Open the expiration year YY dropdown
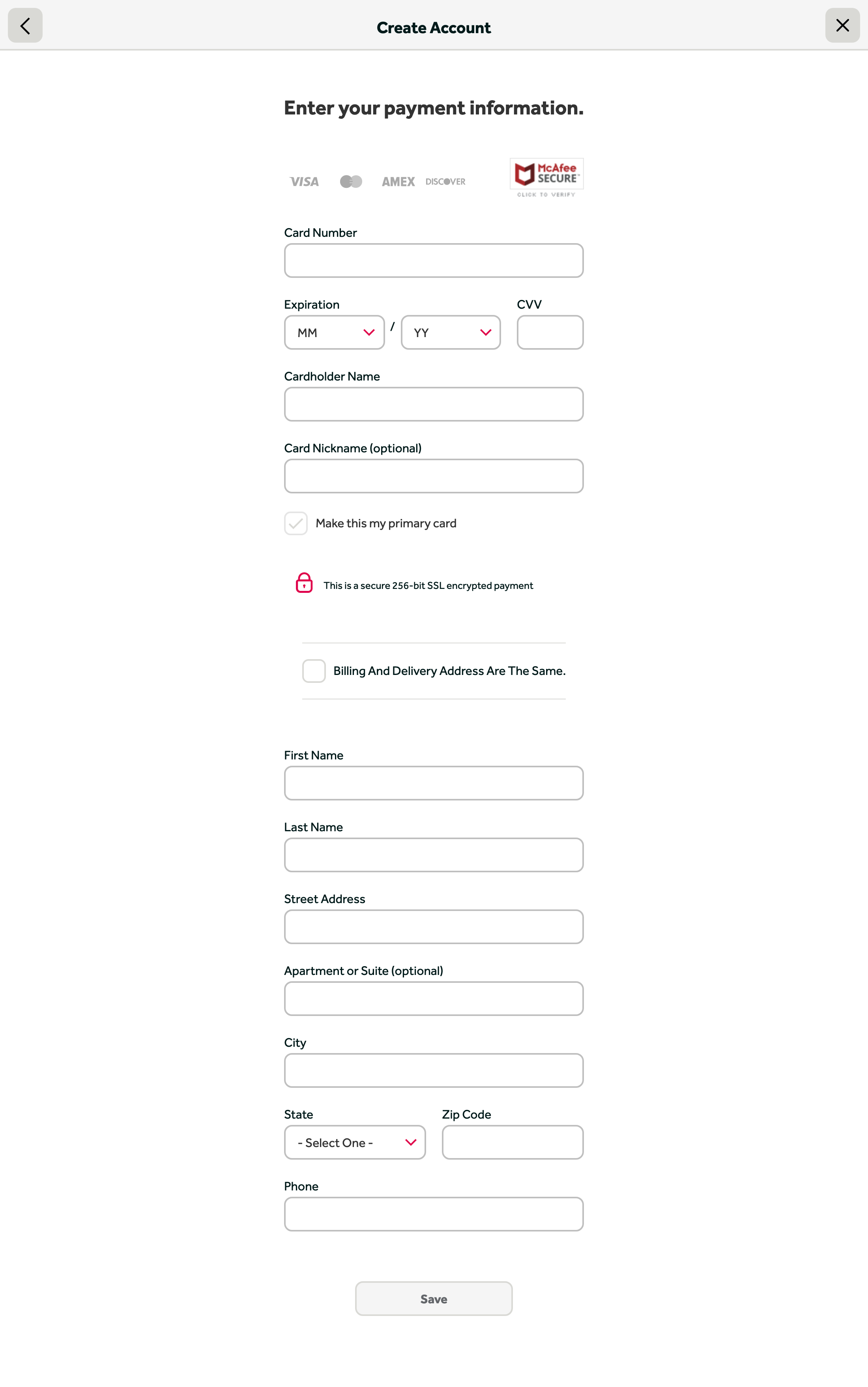The height and width of the screenshot is (1387, 868). tap(450, 332)
